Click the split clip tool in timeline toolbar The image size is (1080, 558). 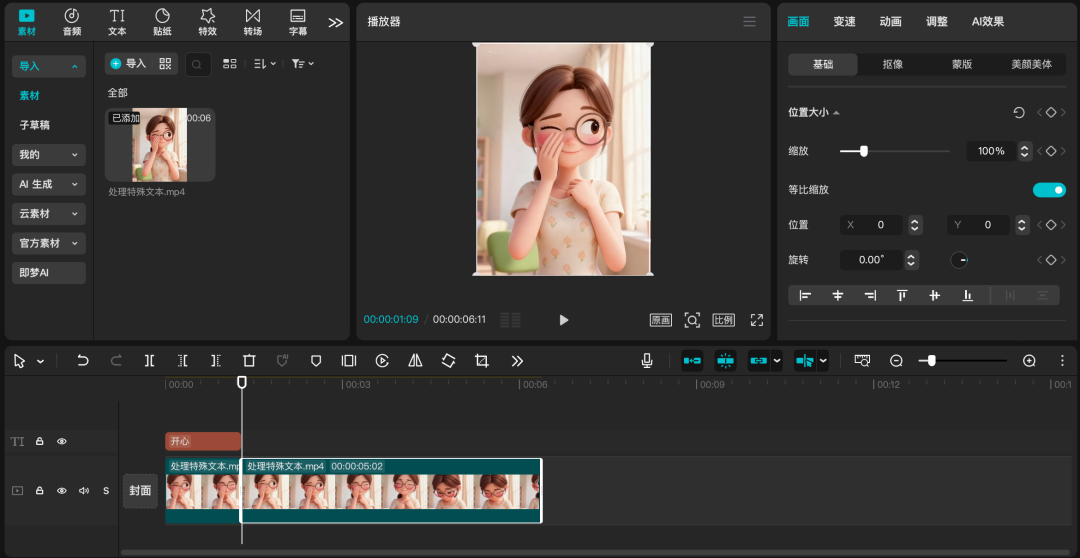point(149,361)
